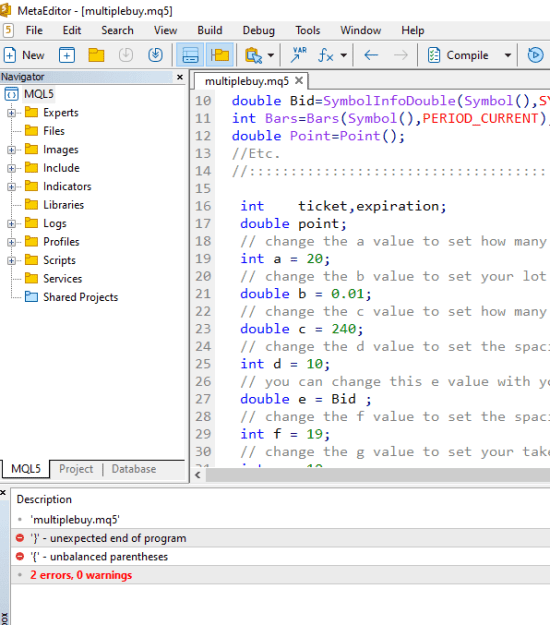This screenshot has width=550, height=625.
Task: Open the Build menu
Action: [210, 30]
